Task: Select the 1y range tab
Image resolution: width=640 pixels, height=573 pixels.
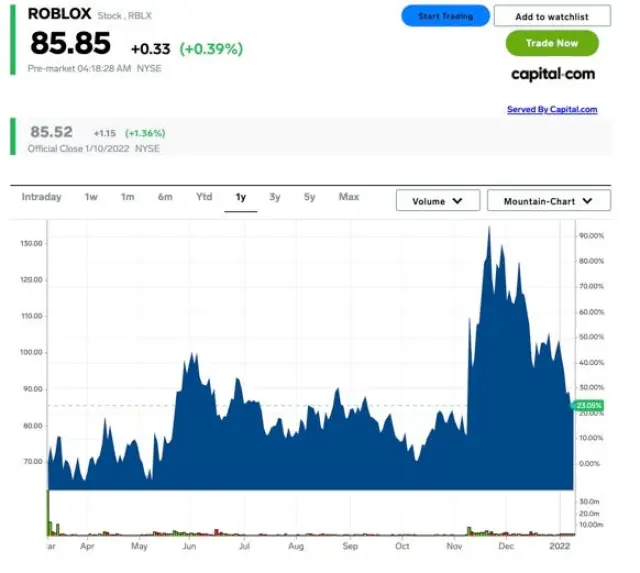Action: 241,198
